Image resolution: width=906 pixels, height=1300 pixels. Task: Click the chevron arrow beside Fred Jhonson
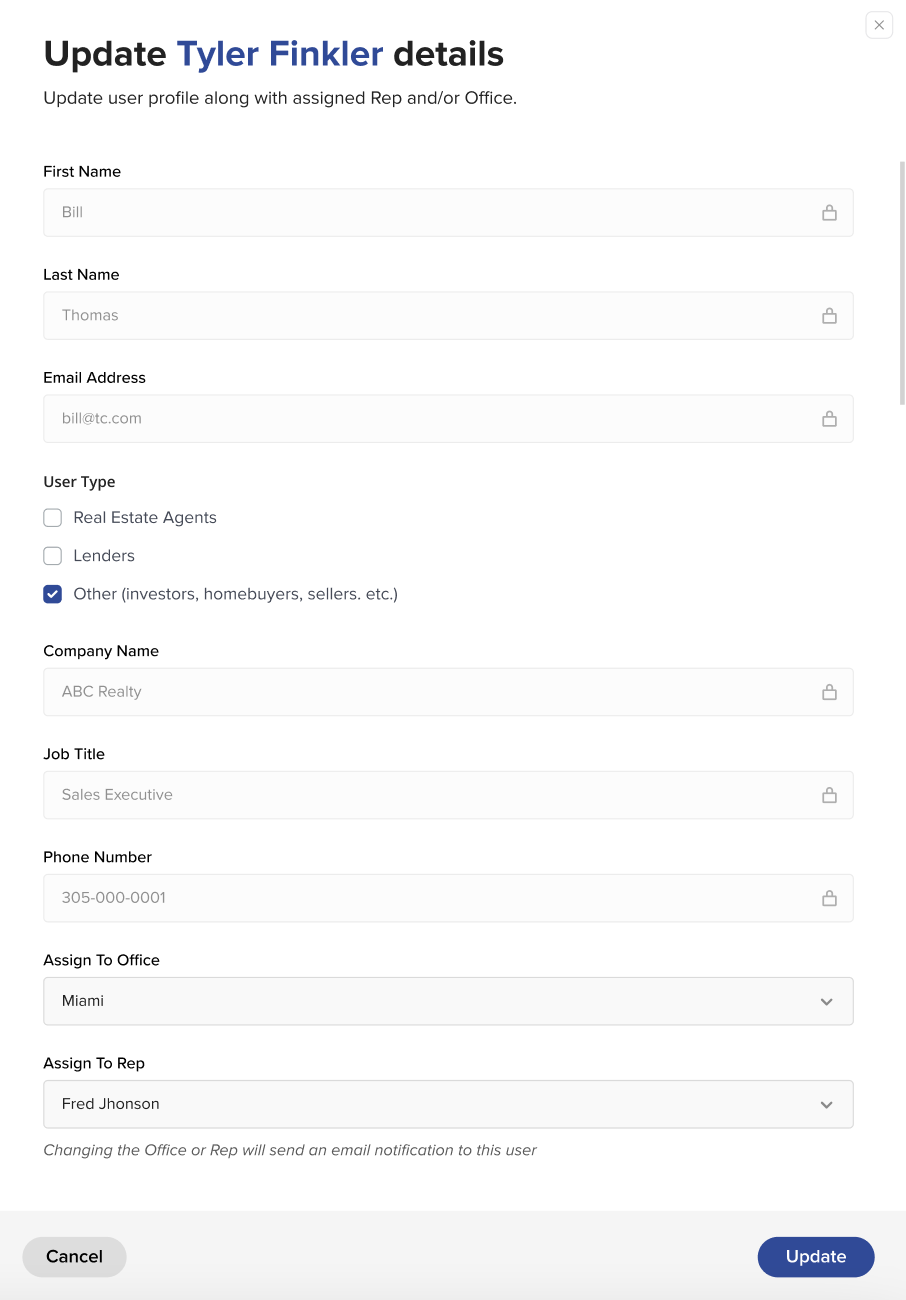pyautogui.click(x=826, y=1105)
